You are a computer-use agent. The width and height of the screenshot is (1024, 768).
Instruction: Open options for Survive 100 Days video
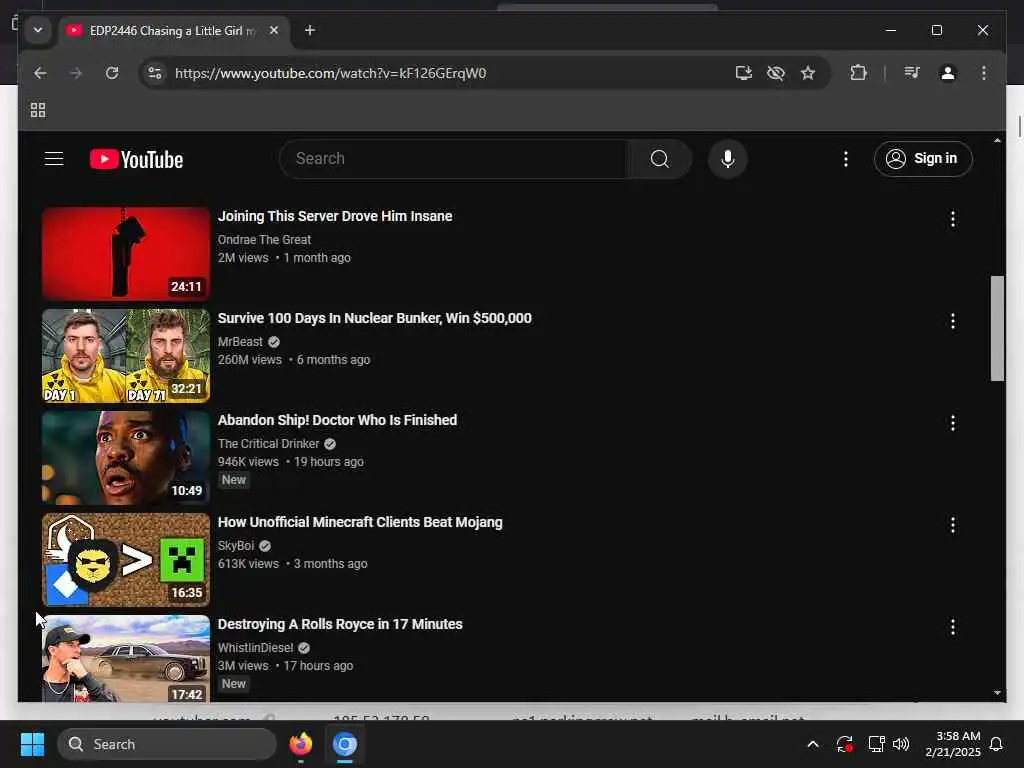pyautogui.click(x=953, y=321)
